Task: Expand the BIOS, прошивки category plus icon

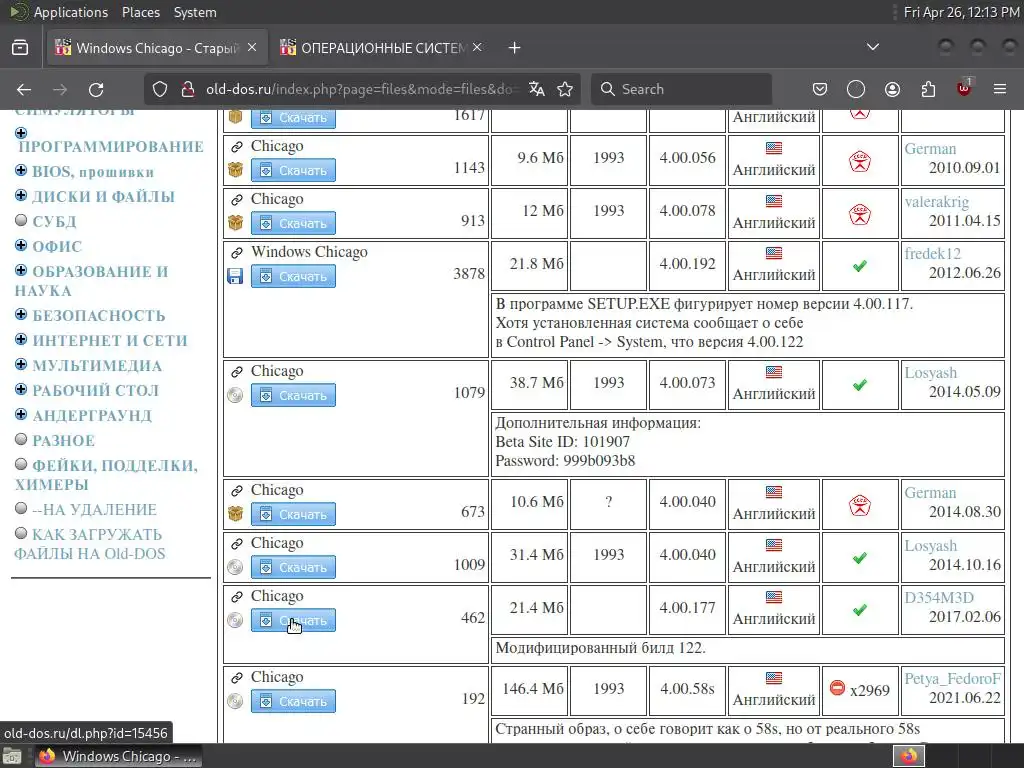Action: (21, 170)
